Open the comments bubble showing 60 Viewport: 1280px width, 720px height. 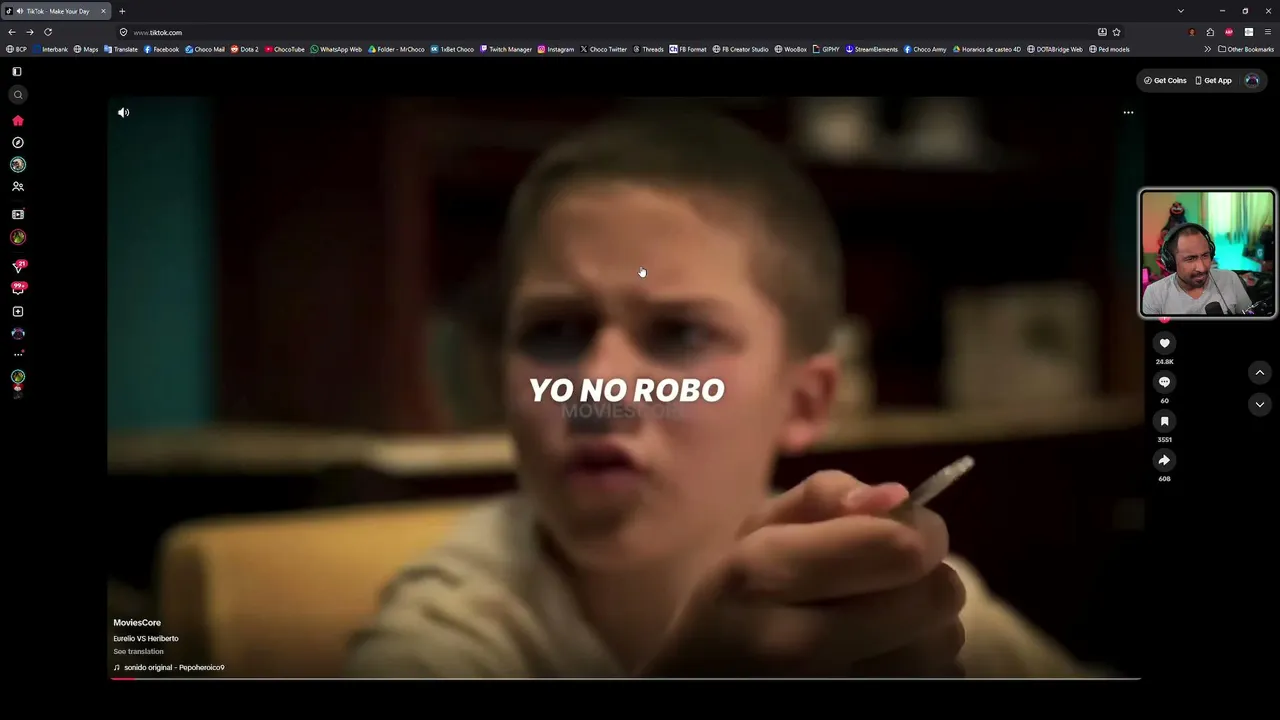1164,382
